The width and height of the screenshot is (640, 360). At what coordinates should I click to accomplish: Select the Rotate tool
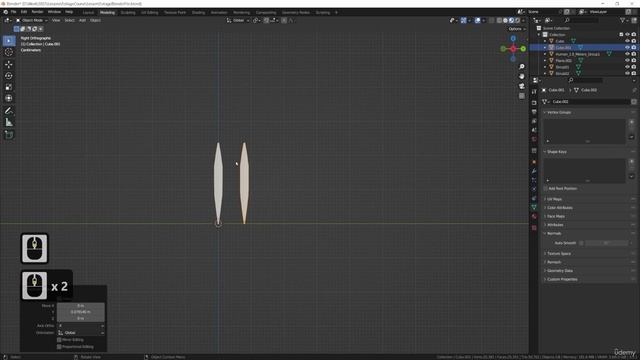tap(9, 76)
